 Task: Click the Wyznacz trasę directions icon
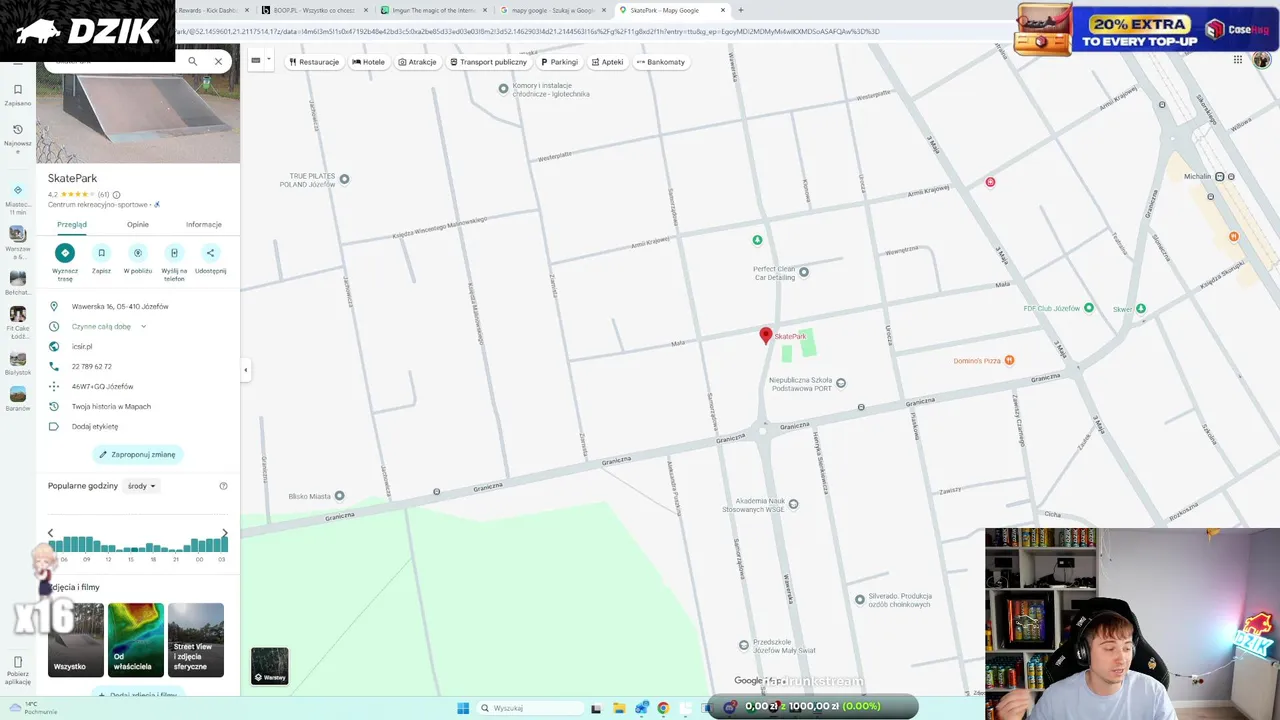[65, 253]
